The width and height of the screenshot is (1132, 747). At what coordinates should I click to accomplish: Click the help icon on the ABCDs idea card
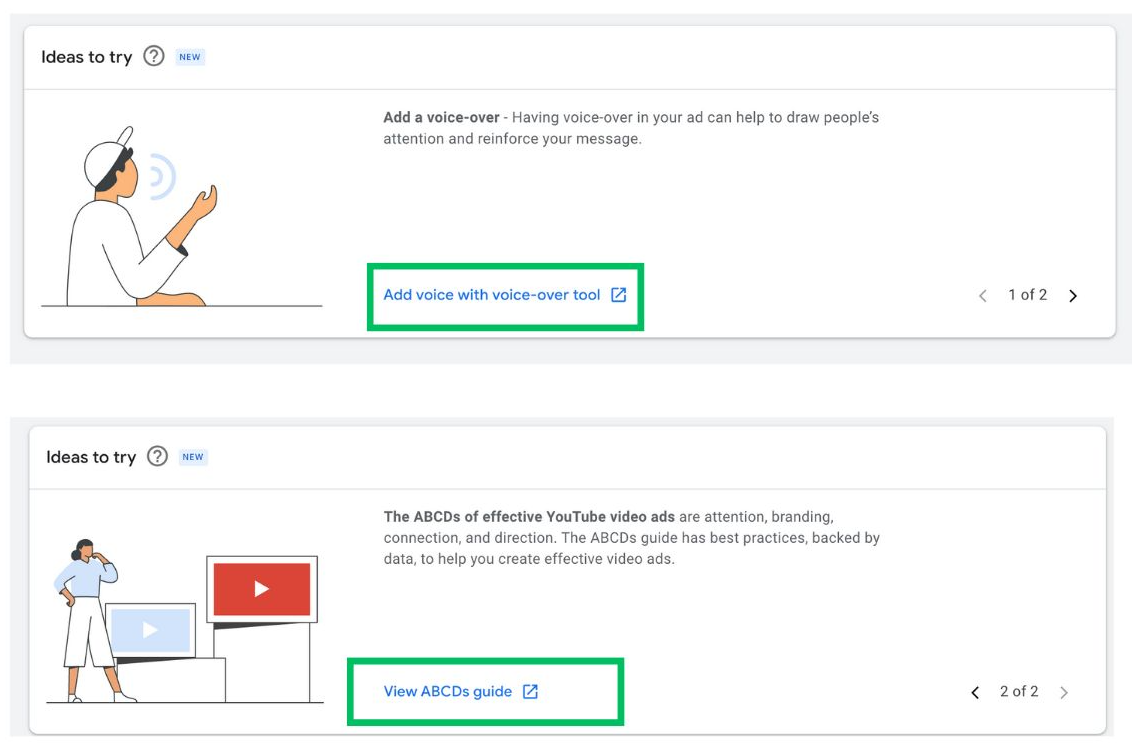pos(157,456)
